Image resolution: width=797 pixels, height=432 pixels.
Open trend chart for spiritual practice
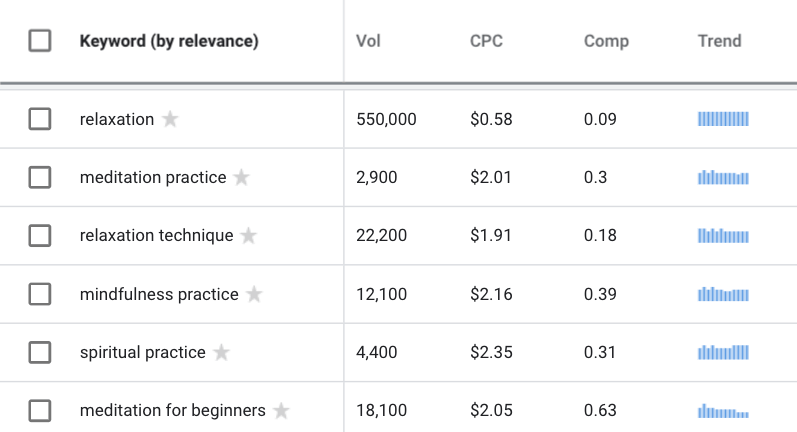pos(723,352)
